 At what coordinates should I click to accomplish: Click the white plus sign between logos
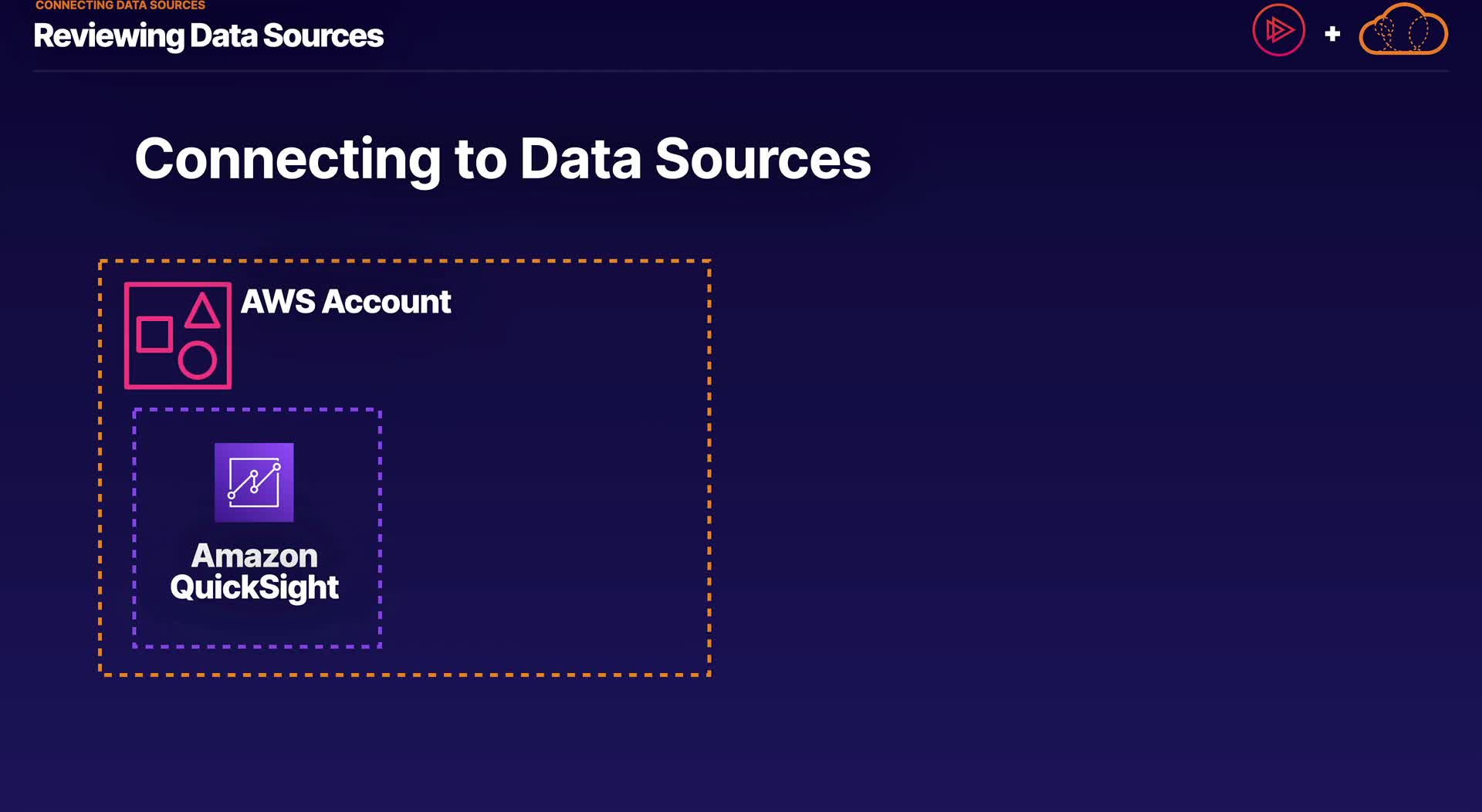(x=1332, y=34)
